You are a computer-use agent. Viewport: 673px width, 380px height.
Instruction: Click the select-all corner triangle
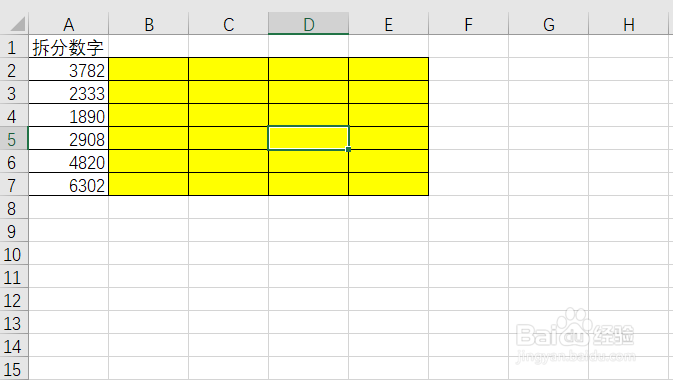[17, 24]
